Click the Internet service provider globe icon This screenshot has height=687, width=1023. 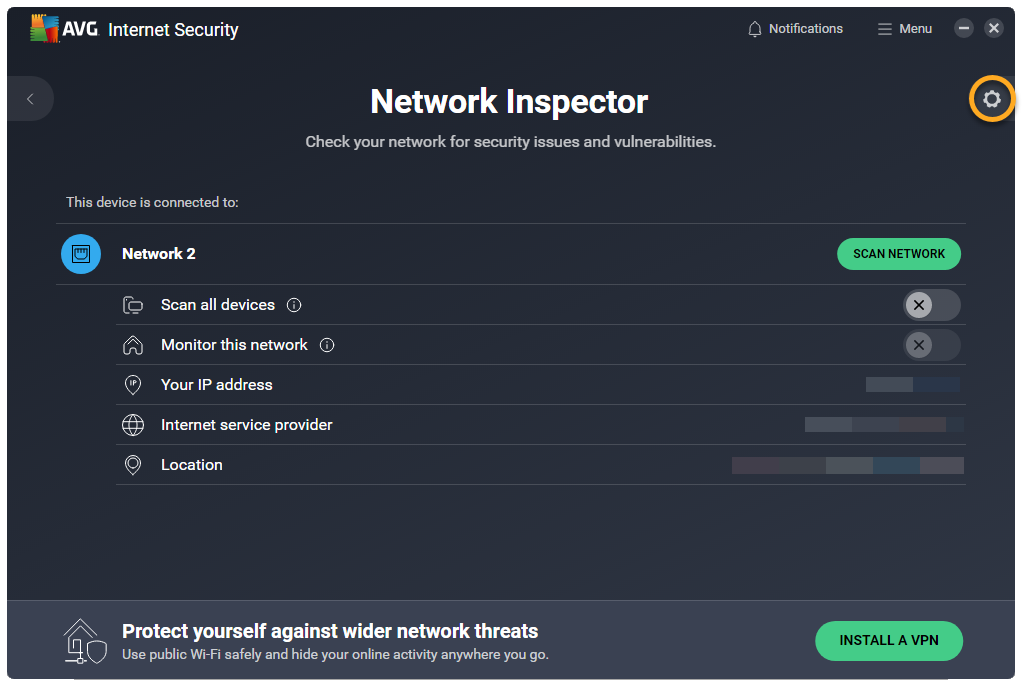click(133, 425)
